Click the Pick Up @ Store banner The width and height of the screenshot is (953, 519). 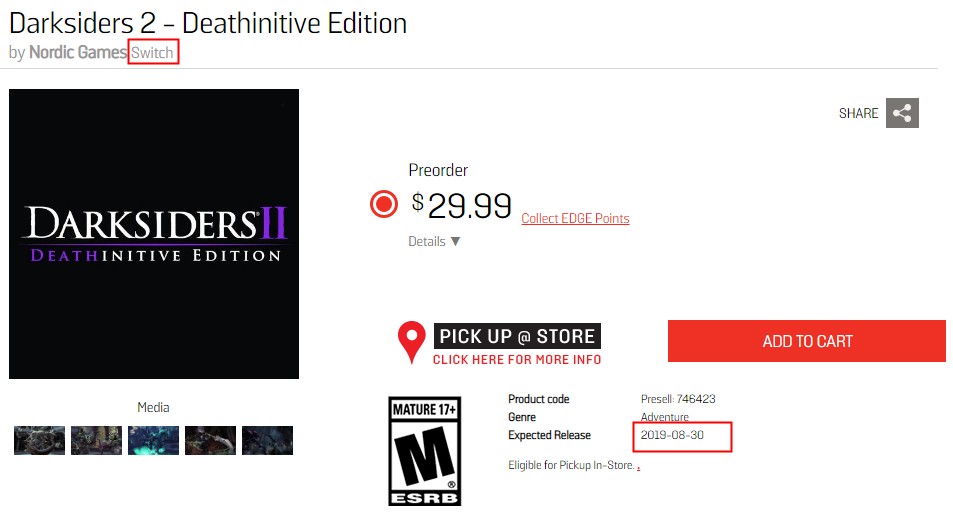pyautogui.click(x=517, y=336)
